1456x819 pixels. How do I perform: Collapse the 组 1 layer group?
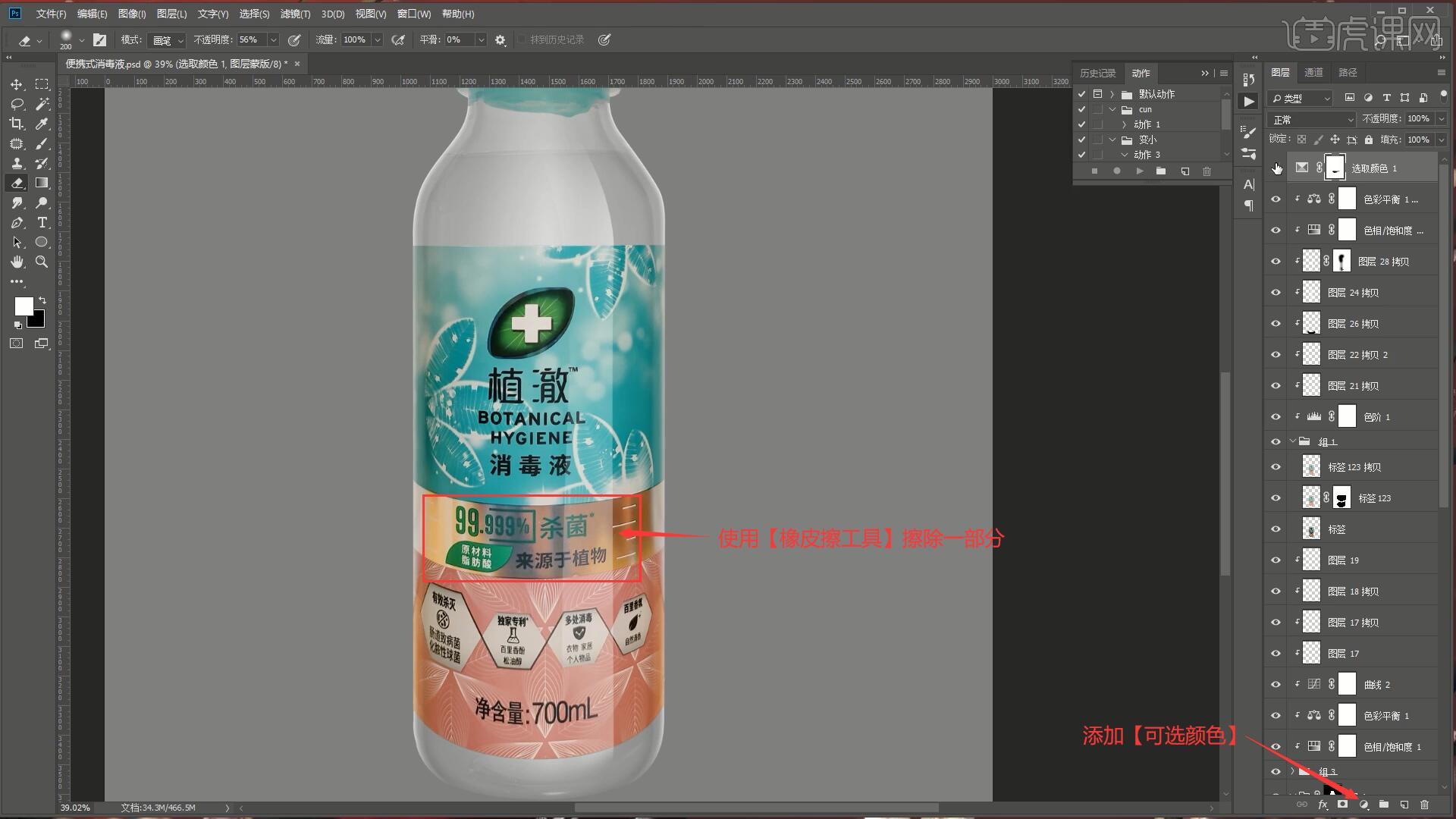1293,441
